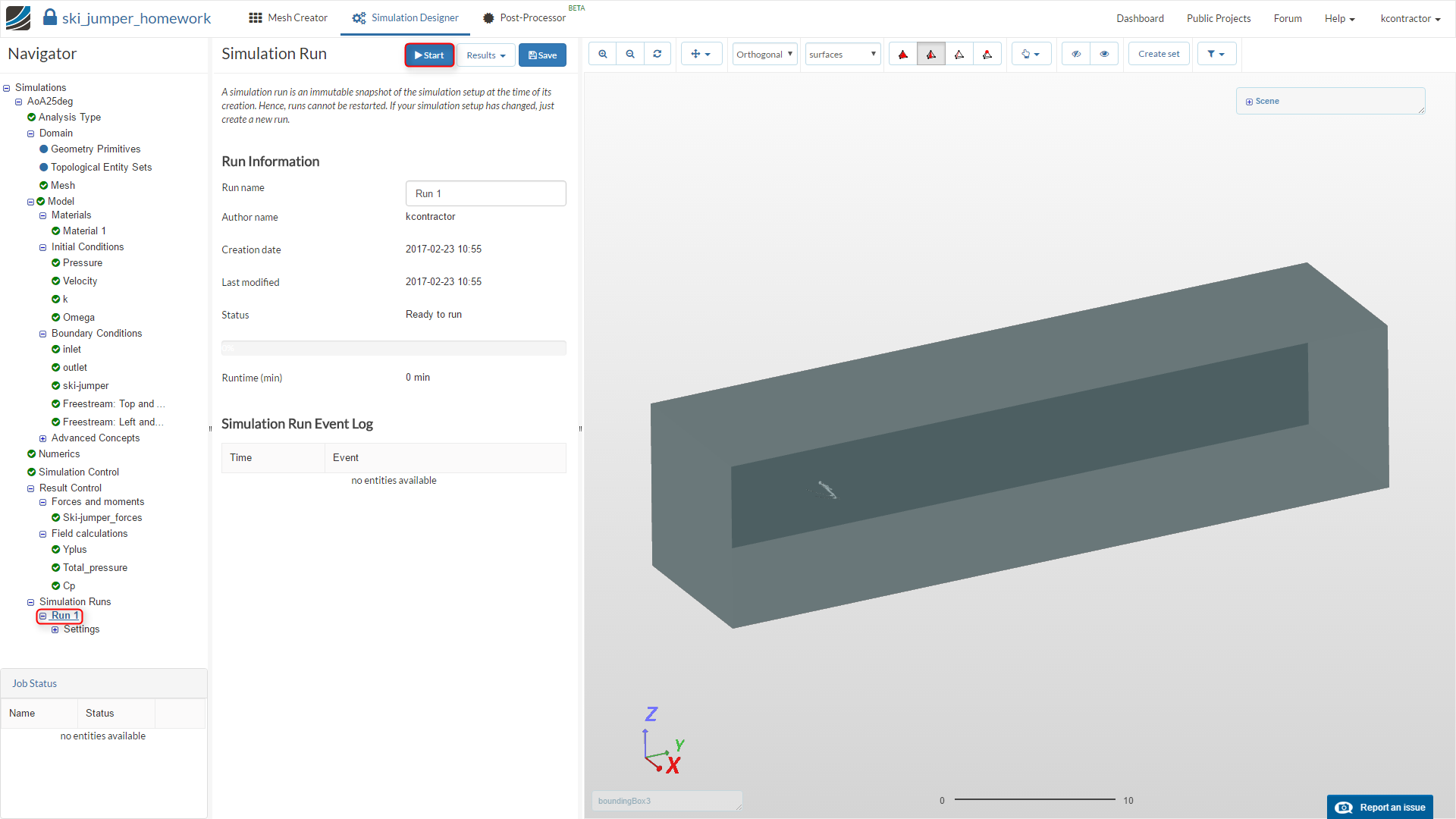Click the Save button

pyautogui.click(x=542, y=55)
